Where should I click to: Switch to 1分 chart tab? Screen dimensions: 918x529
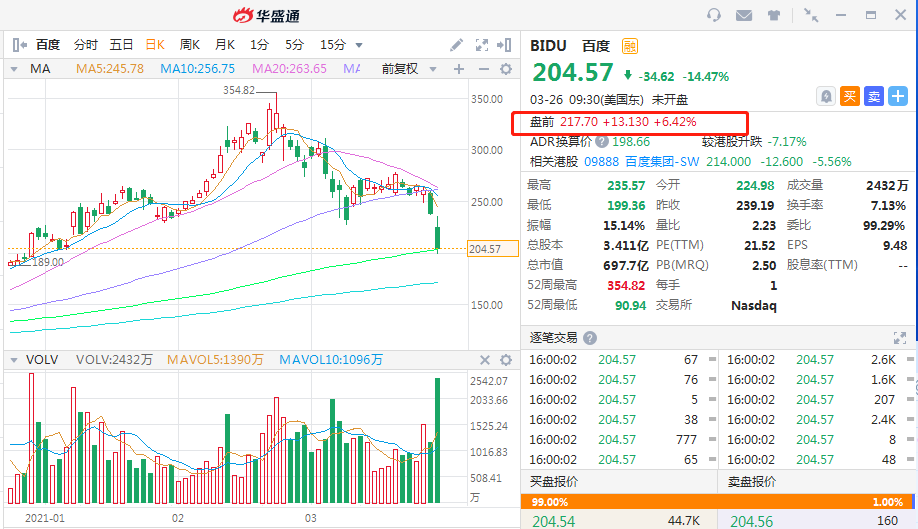pos(259,44)
